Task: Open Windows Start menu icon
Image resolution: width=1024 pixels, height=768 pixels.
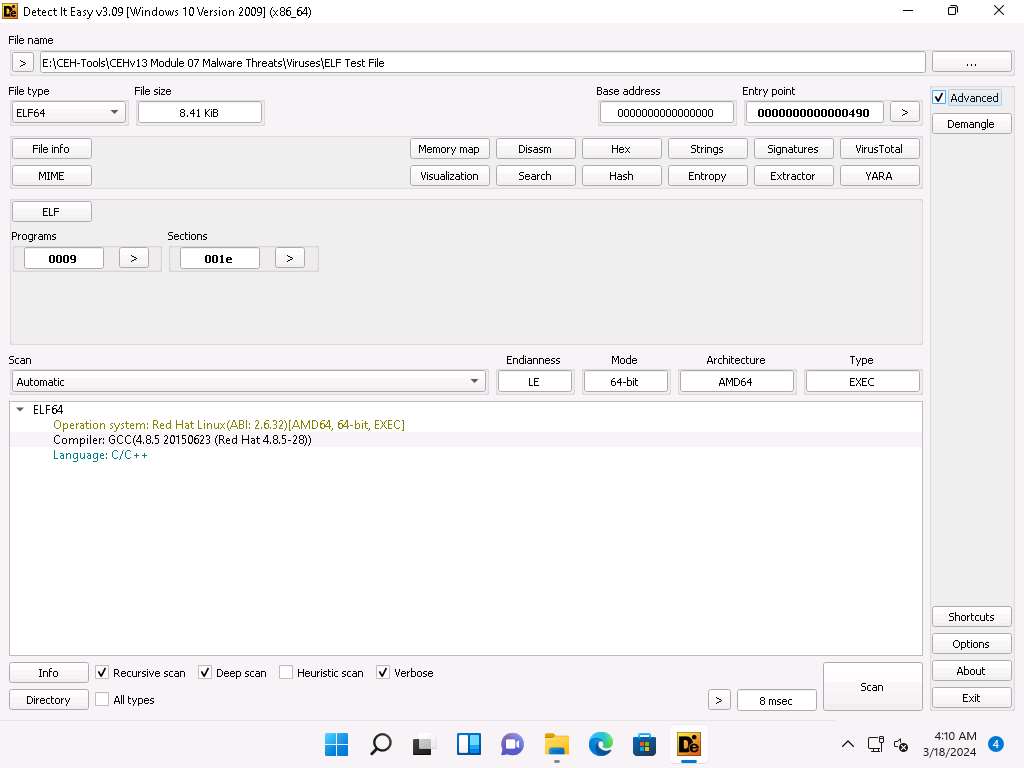Action: 337,744
